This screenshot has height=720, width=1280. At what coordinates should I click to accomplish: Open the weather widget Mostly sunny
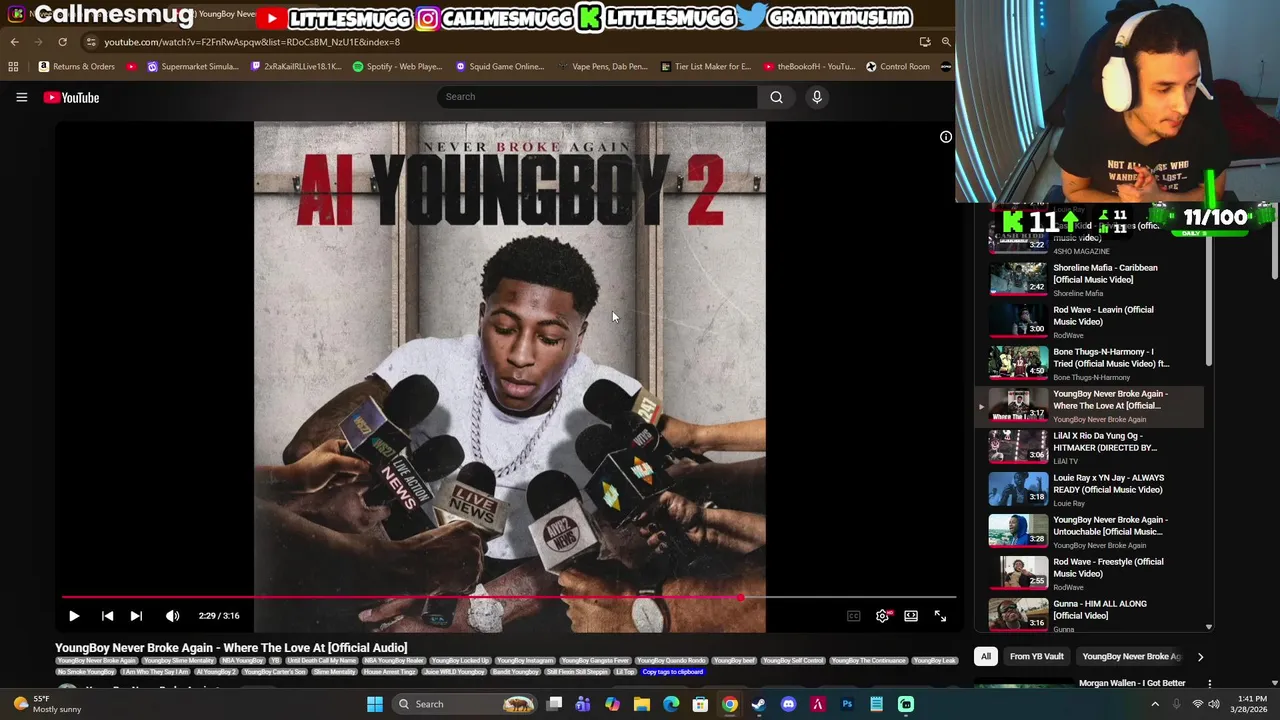point(46,704)
